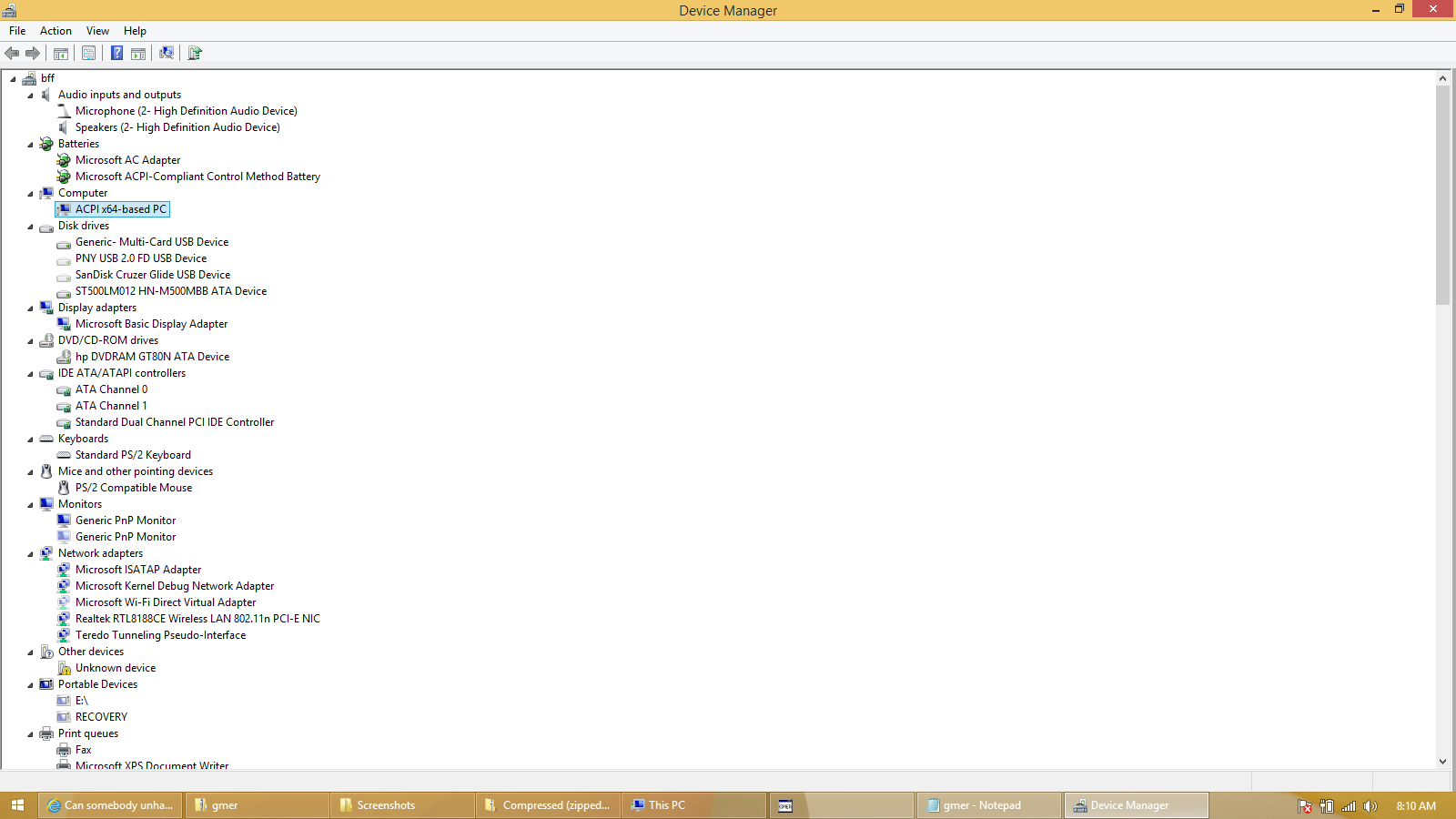Image resolution: width=1456 pixels, height=819 pixels.
Task: Open the Action Center flag tray icon
Action: pyautogui.click(x=1305, y=806)
